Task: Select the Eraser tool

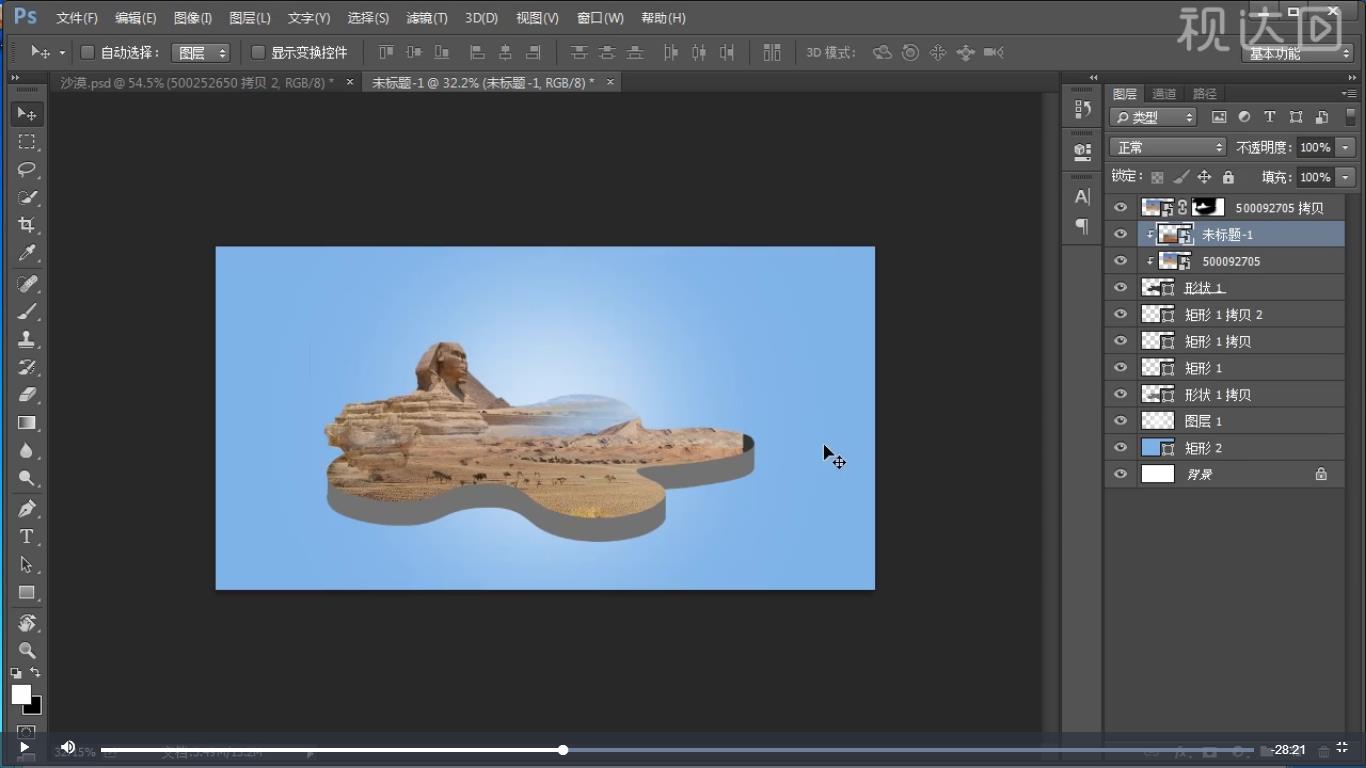Action: pos(27,395)
